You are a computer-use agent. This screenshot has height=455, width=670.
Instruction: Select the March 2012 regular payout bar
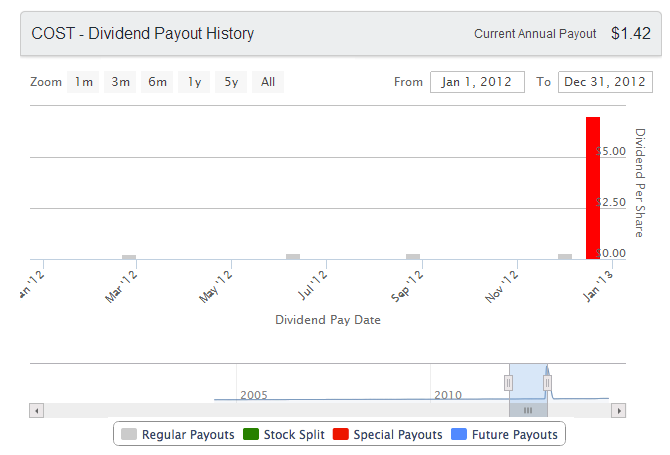[x=129, y=257]
